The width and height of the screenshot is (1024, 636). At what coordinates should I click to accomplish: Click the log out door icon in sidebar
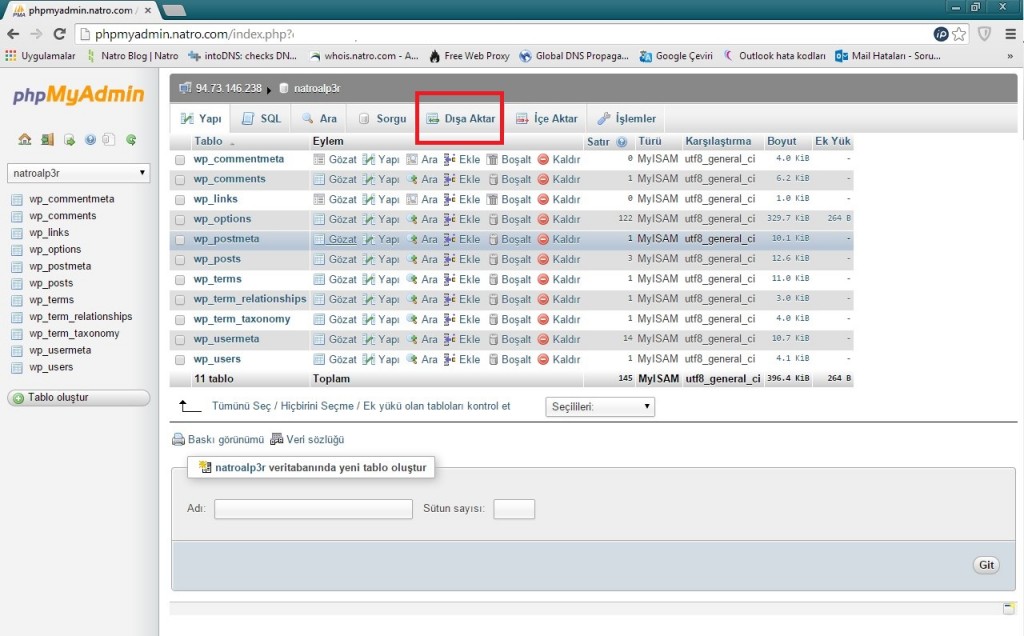point(47,139)
